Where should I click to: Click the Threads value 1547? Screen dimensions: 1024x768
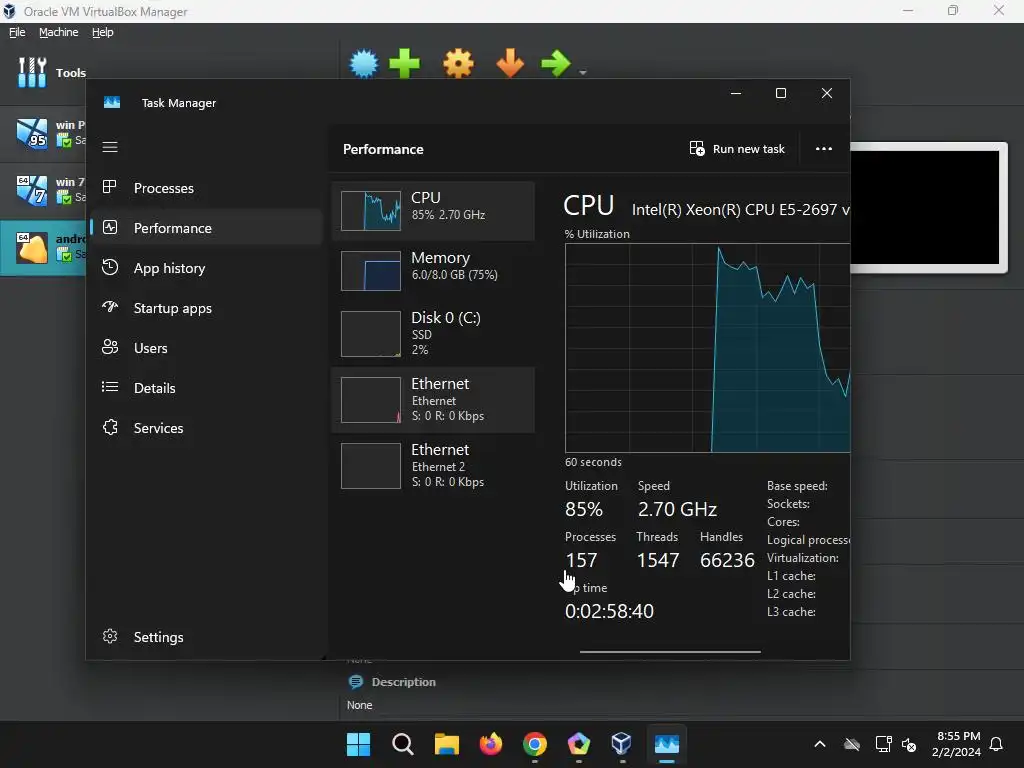658,560
